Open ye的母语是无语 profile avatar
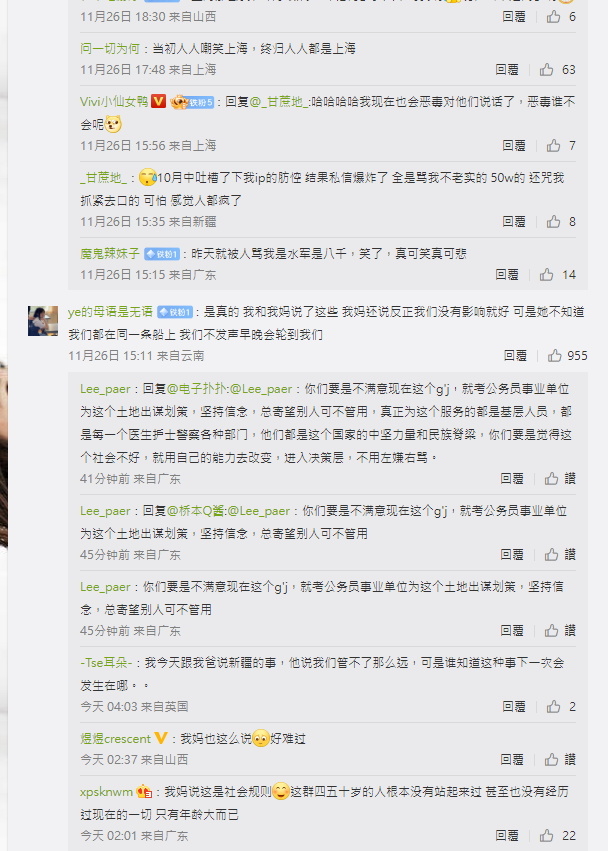Viewport: 608px width, 851px height. pos(43,321)
